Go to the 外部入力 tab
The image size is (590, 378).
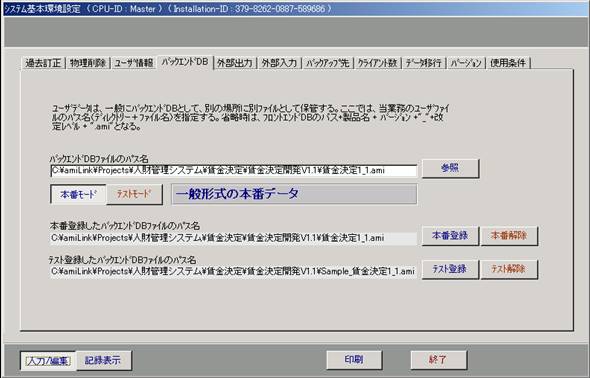279,63
